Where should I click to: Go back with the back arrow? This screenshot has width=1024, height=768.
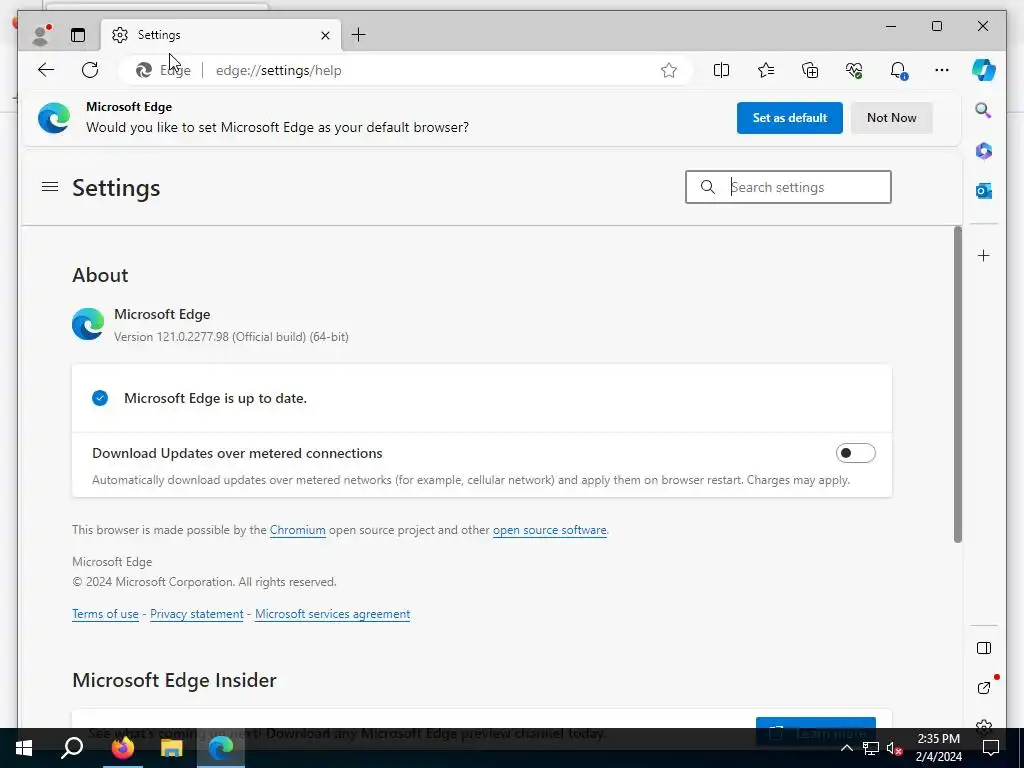(x=46, y=70)
